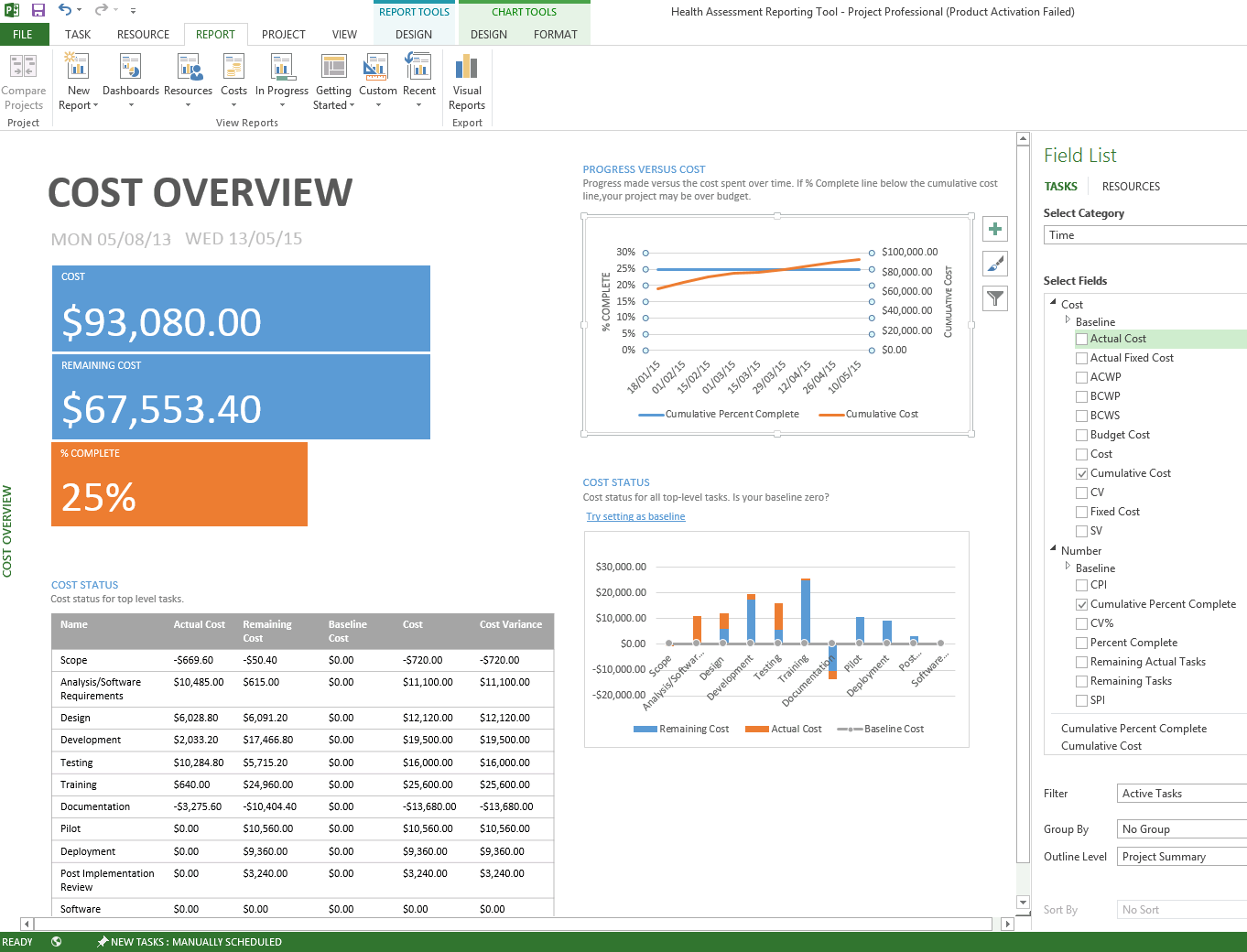Image resolution: width=1247 pixels, height=952 pixels.
Task: Click the Sort By No Sort field
Action: (1182, 910)
